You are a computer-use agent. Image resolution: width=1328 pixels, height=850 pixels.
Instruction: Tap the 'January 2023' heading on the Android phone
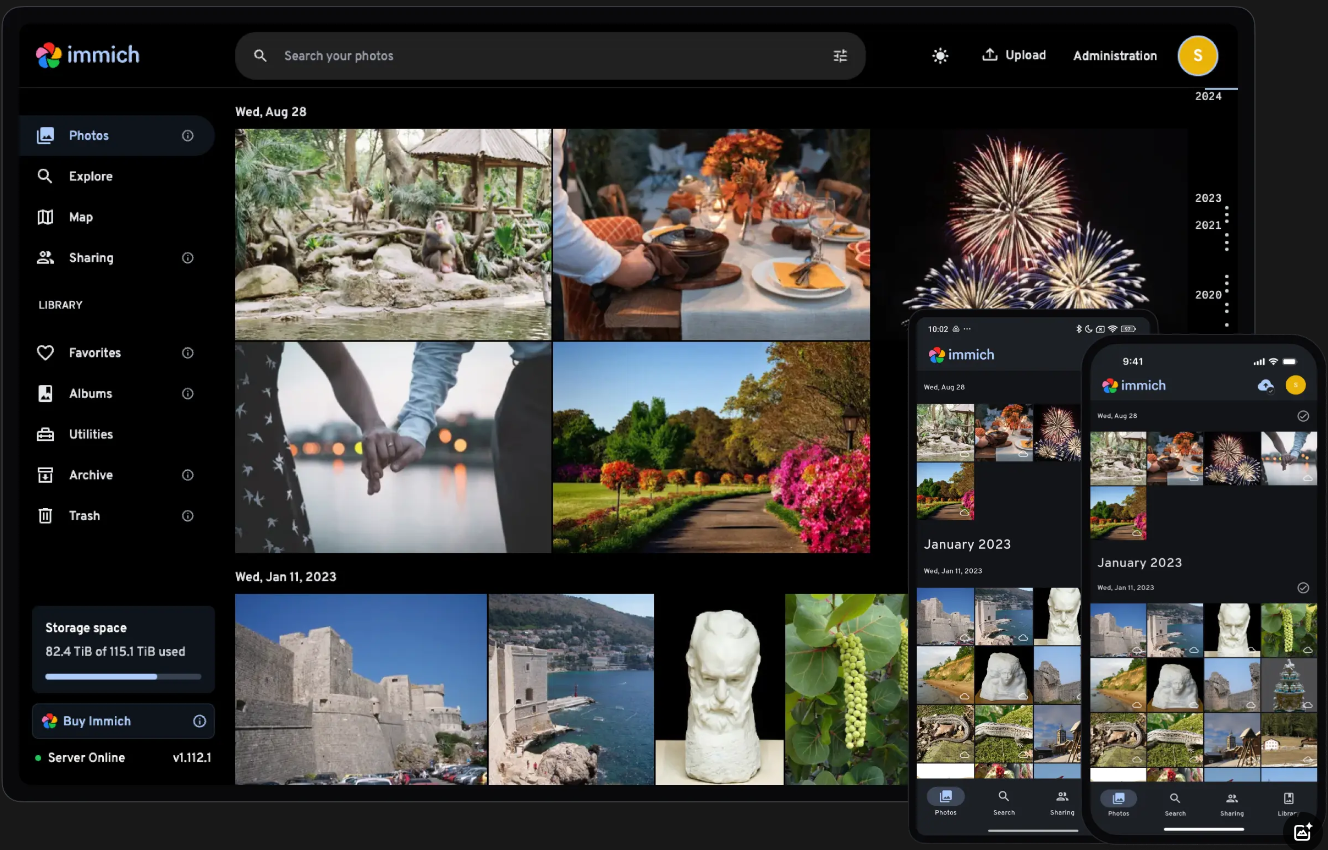(x=967, y=545)
